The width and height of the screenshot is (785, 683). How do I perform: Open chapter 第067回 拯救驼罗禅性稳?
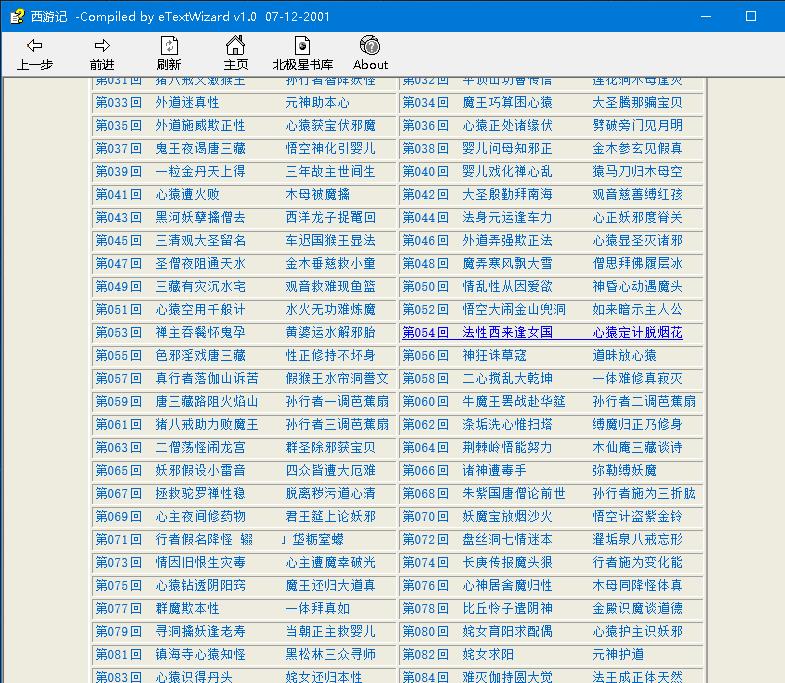[235, 494]
